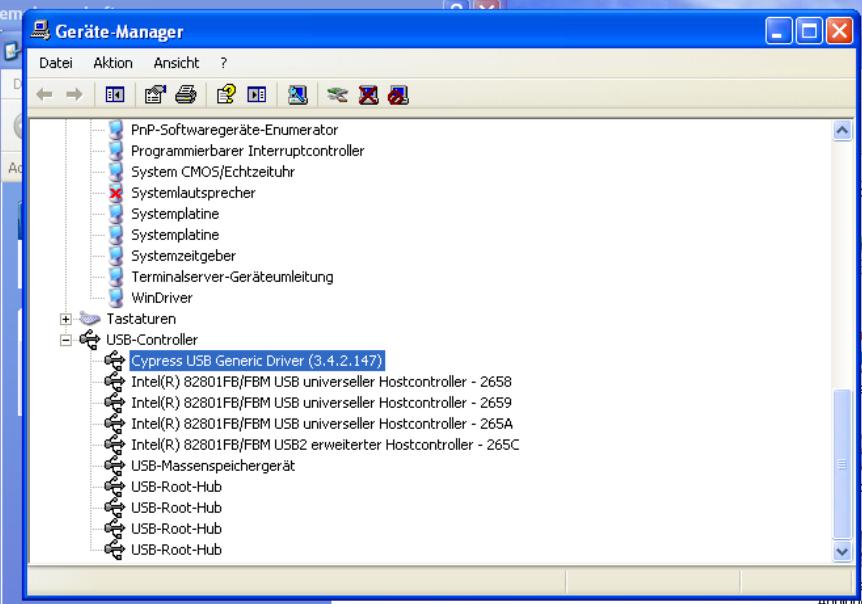Select the Tastaturen tree node
The width and height of the screenshot is (862, 604).
point(141,319)
